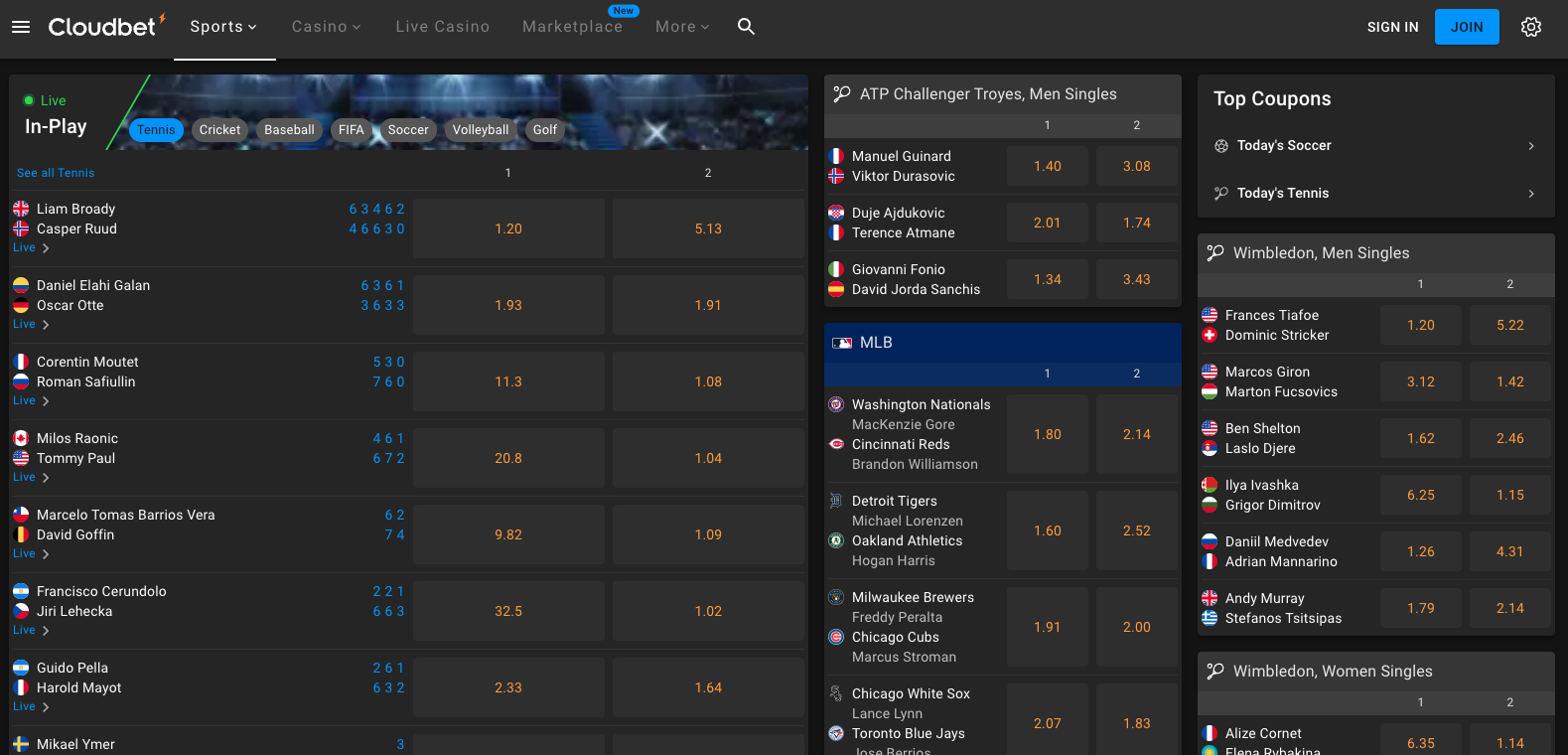1568x755 pixels.
Task: Click the Swedish flag next to Mikael Ymer
Action: coord(21,744)
